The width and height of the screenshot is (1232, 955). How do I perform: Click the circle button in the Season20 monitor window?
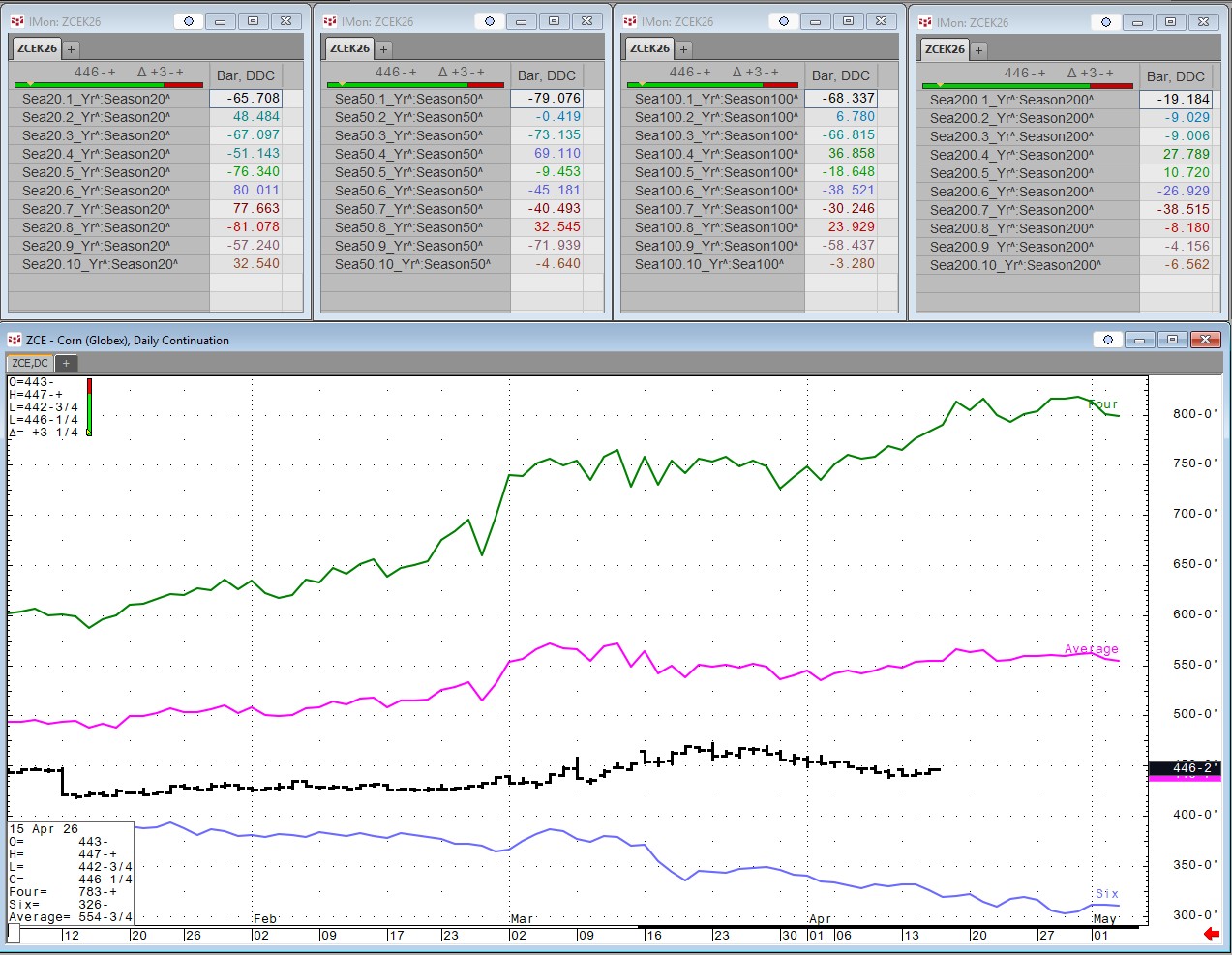click(189, 21)
